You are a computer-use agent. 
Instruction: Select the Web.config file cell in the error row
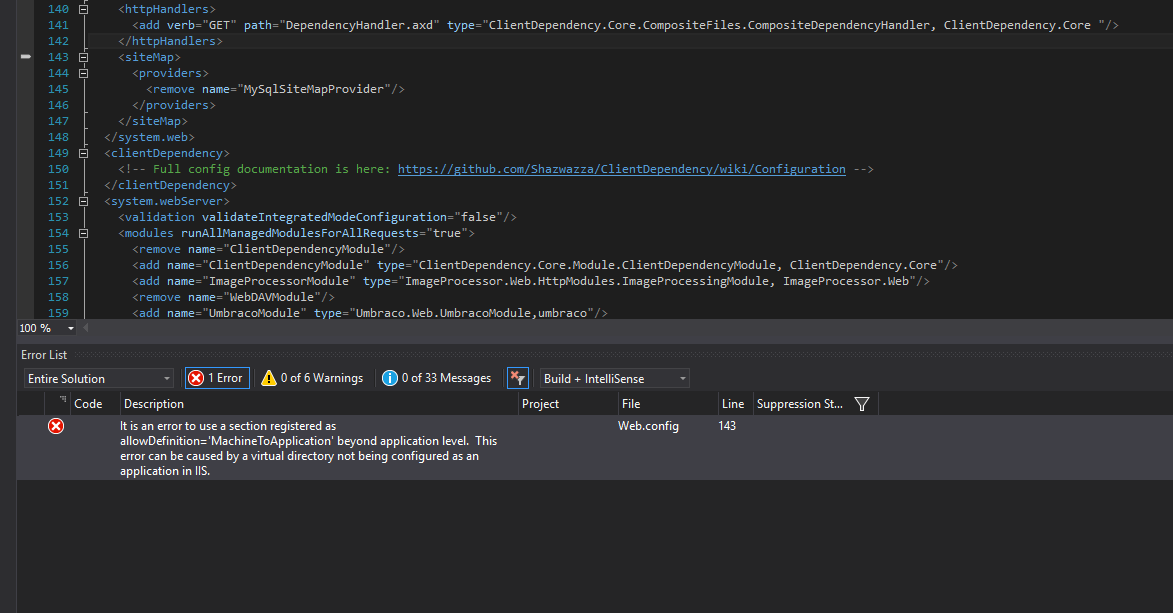(649, 426)
